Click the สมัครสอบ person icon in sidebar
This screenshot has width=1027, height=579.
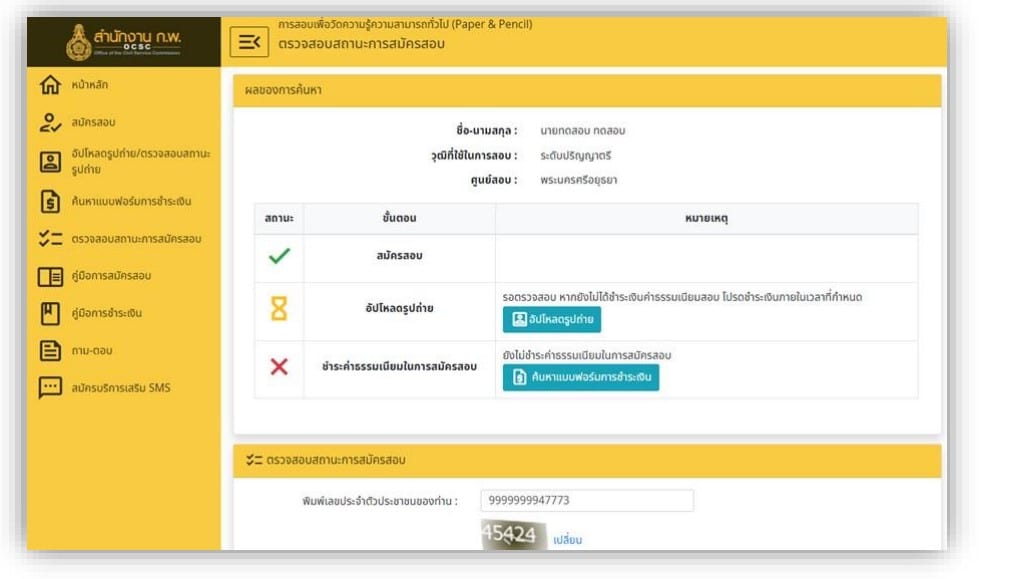click(50, 123)
